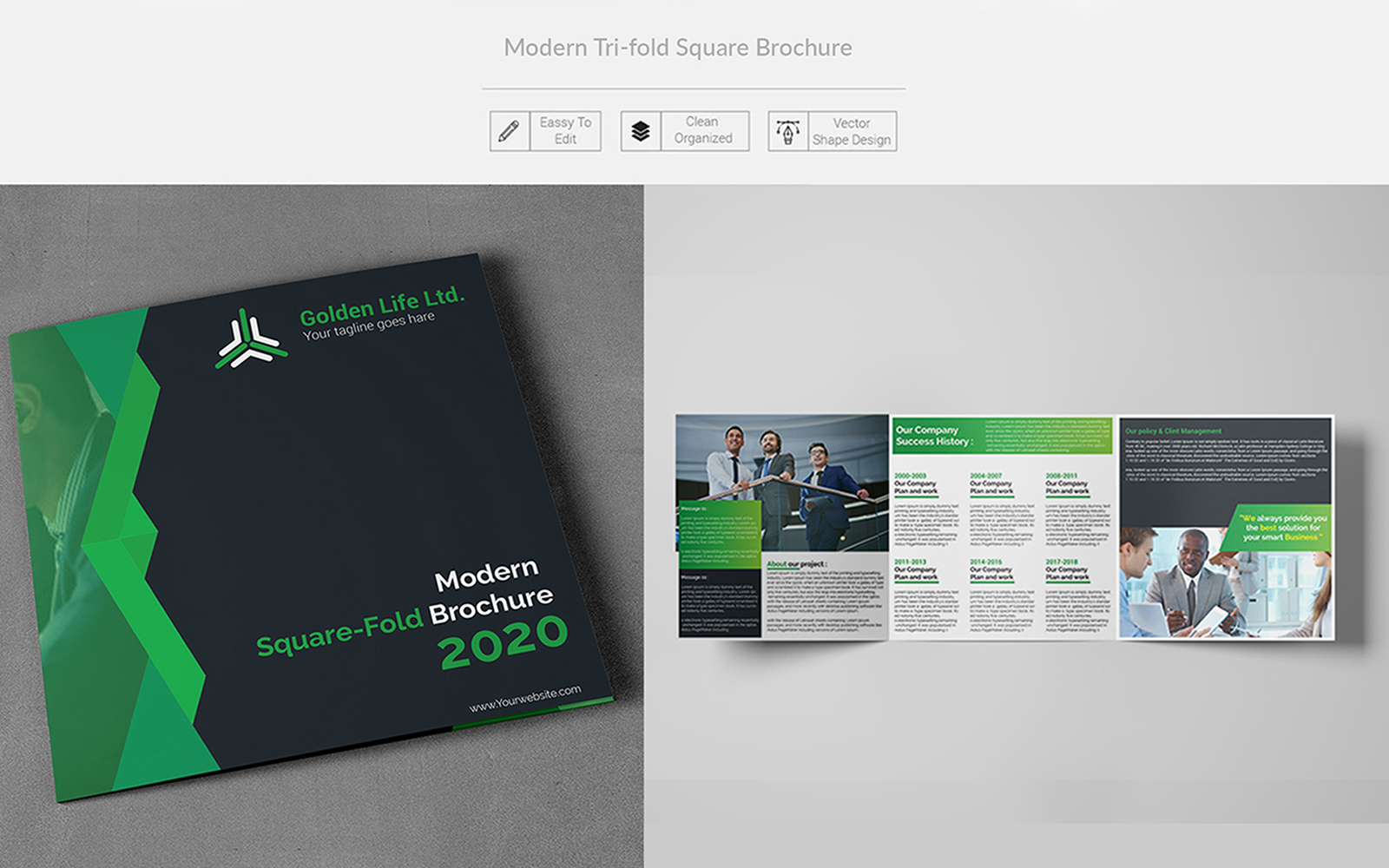1389x868 pixels.
Task: Click the 'About our project' heading
Action: pos(796,564)
